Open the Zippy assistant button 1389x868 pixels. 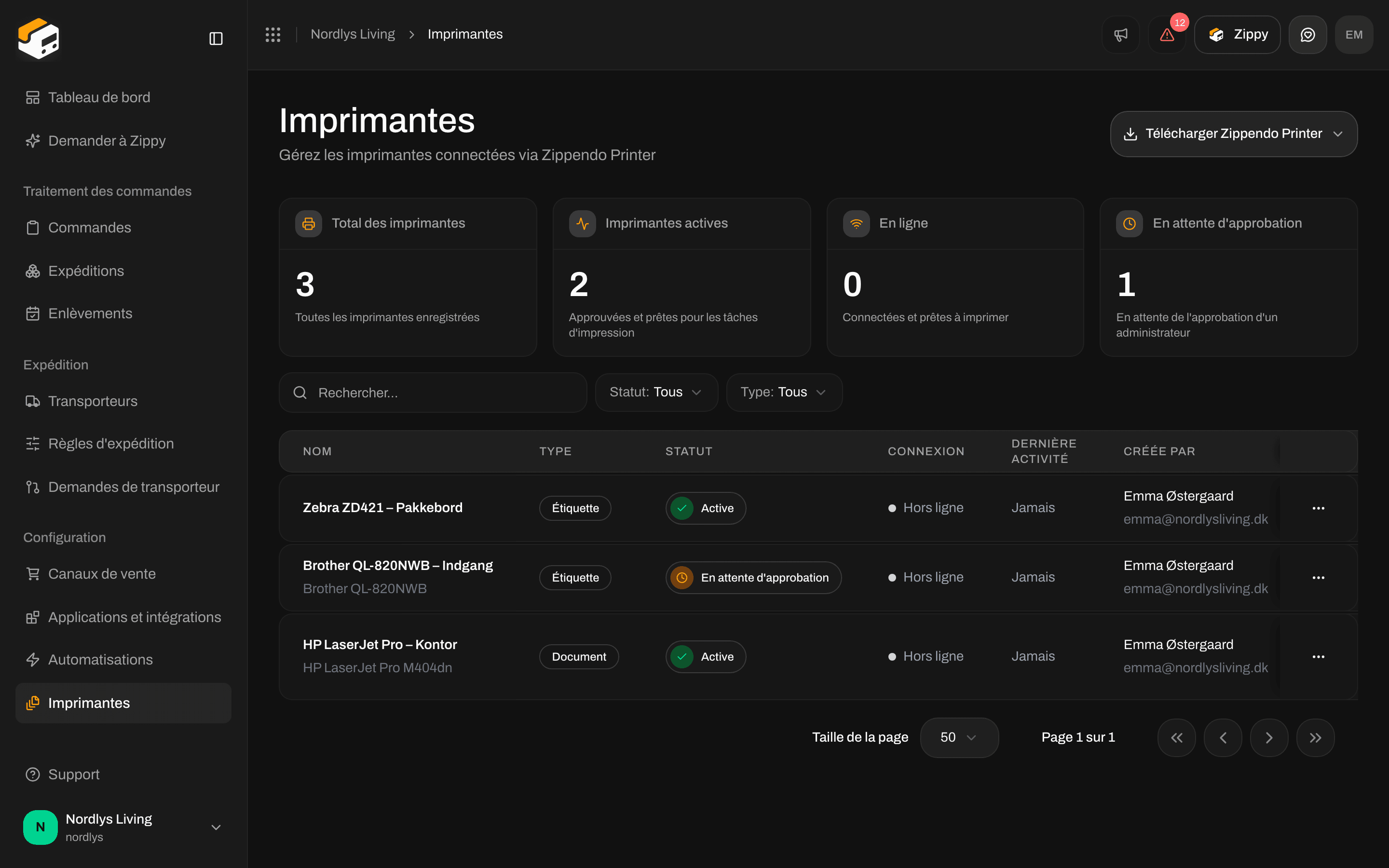point(1237,34)
